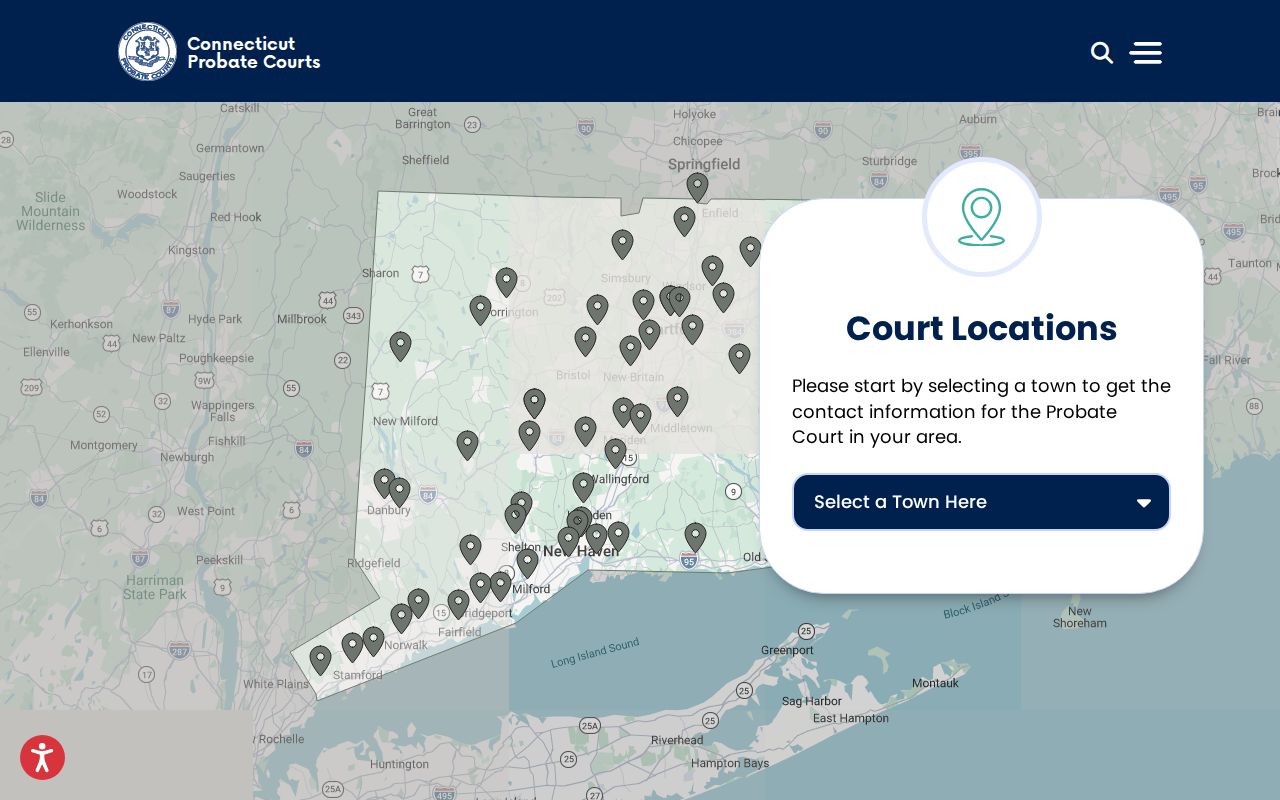Select map pin left of Wallingford label

click(x=583, y=487)
